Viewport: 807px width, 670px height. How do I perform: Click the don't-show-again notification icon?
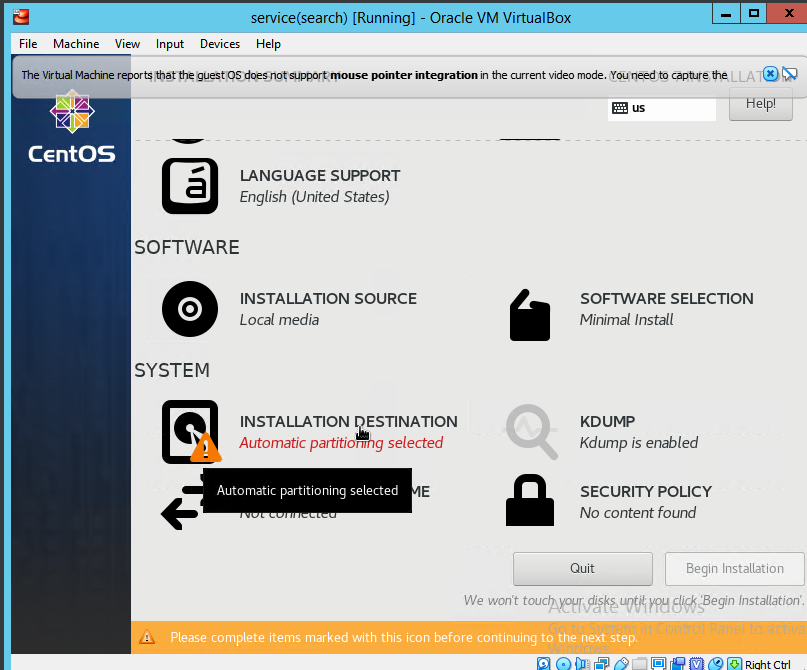pyautogui.click(x=790, y=74)
